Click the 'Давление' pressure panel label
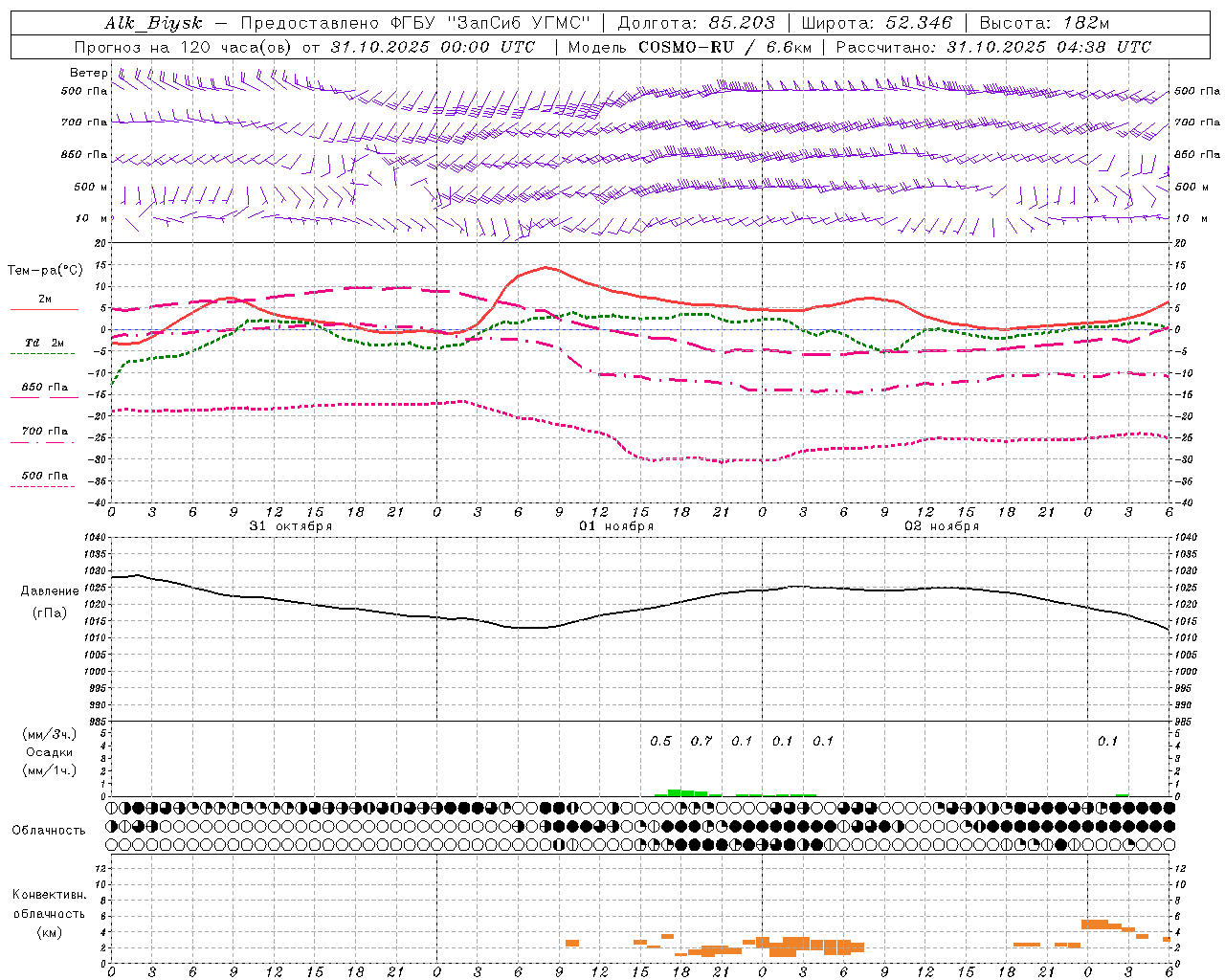Screen dimensions: 1225x980 pyautogui.click(x=50, y=591)
